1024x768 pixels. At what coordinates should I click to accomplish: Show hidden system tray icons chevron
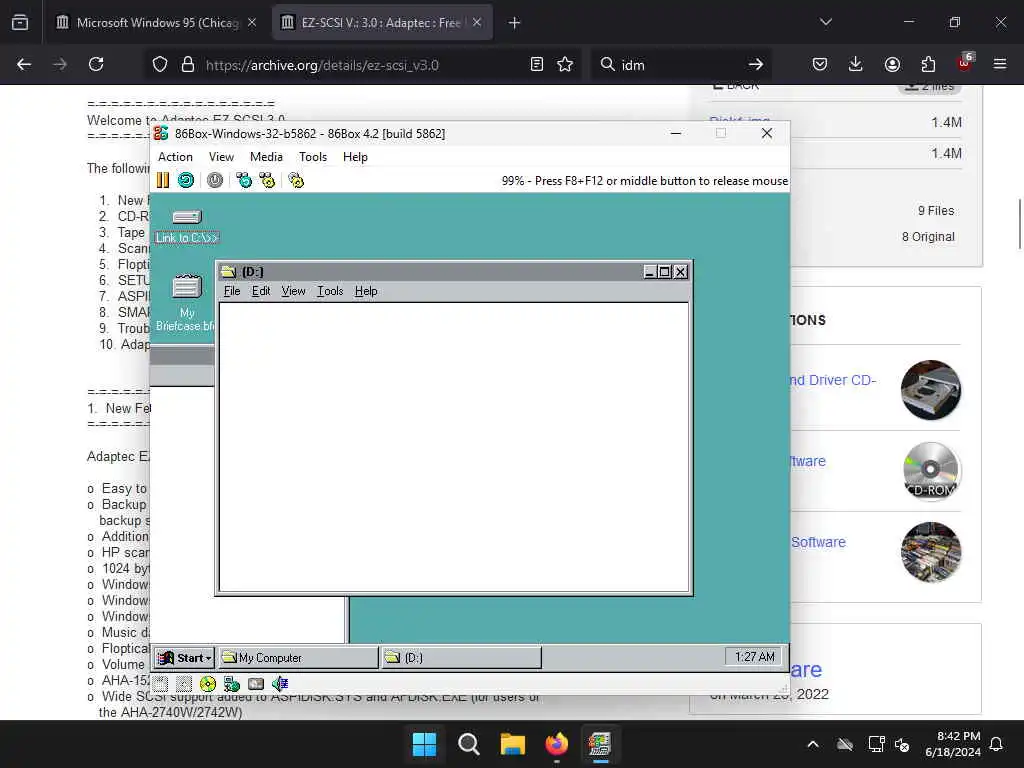(812, 744)
